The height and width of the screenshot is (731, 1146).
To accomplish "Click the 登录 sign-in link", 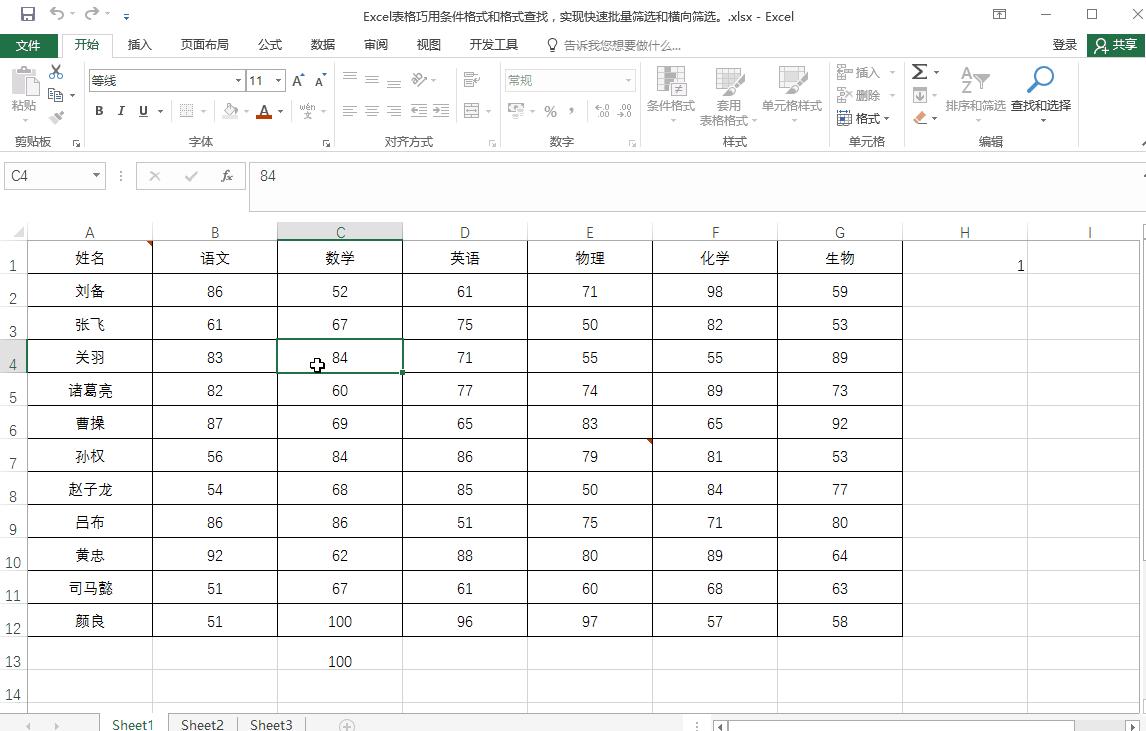I will [1062, 44].
